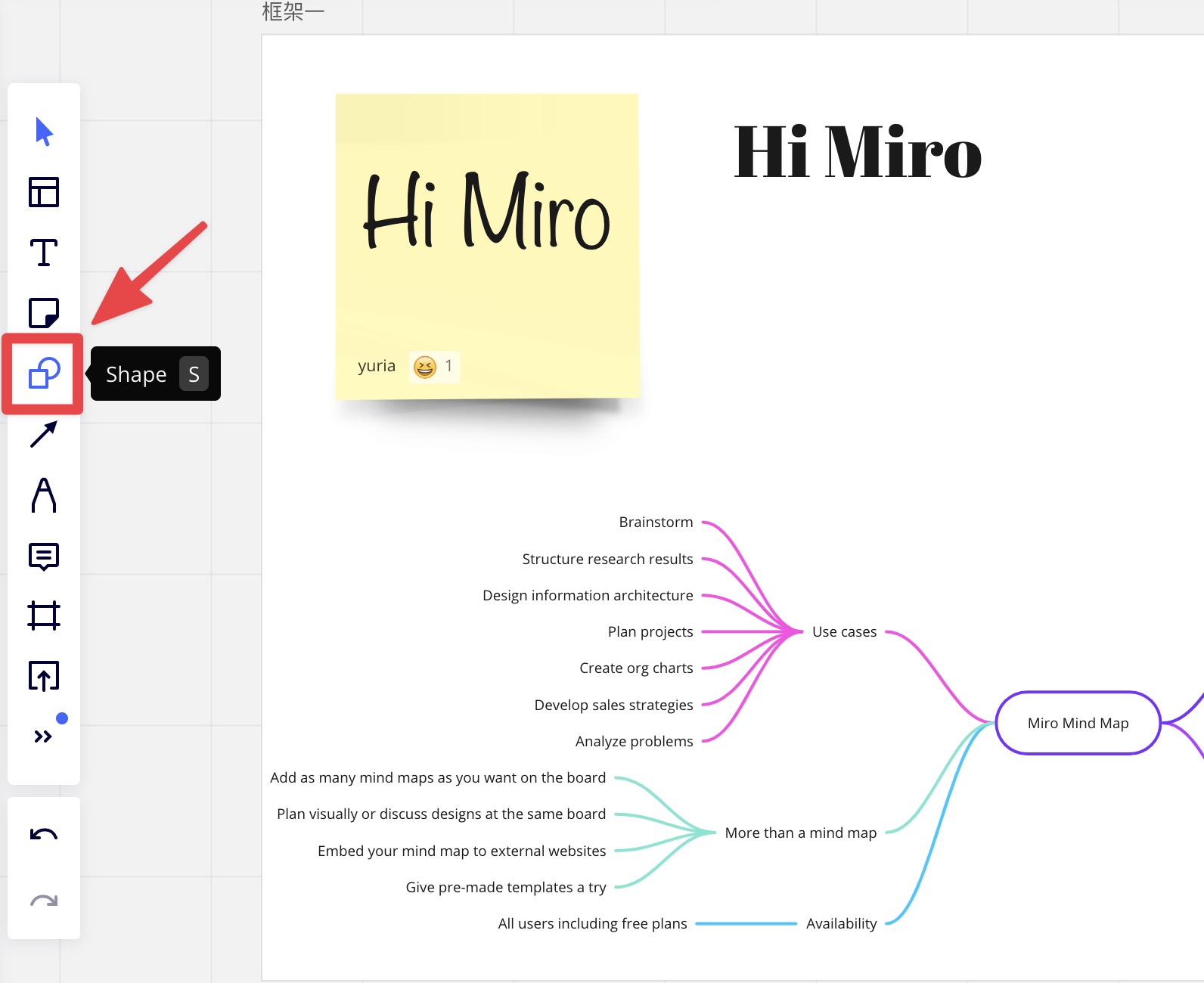The width and height of the screenshot is (1204, 983).
Task: Select the Use cases mind map node
Action: [x=844, y=631]
